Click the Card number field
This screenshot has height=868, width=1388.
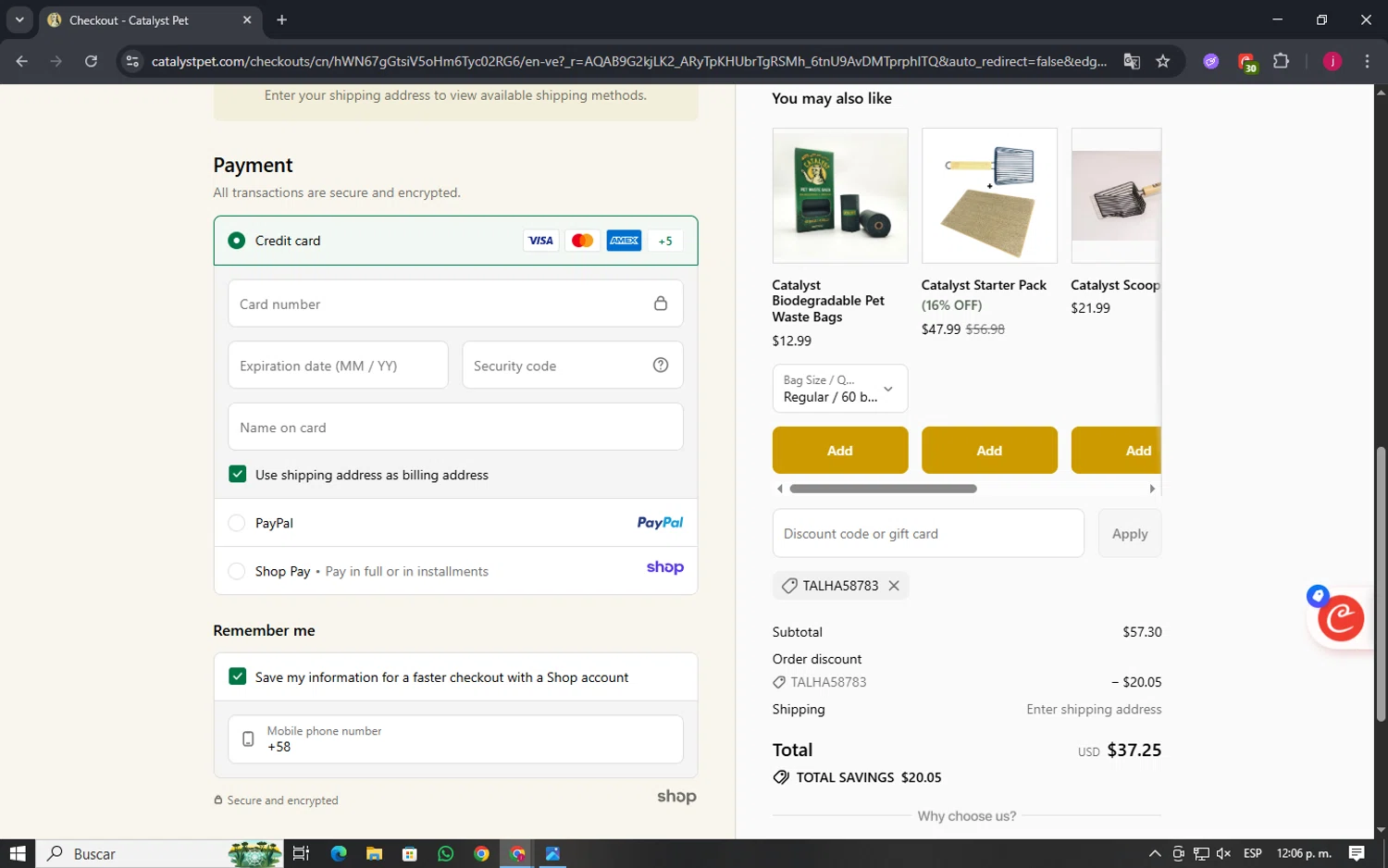(455, 304)
